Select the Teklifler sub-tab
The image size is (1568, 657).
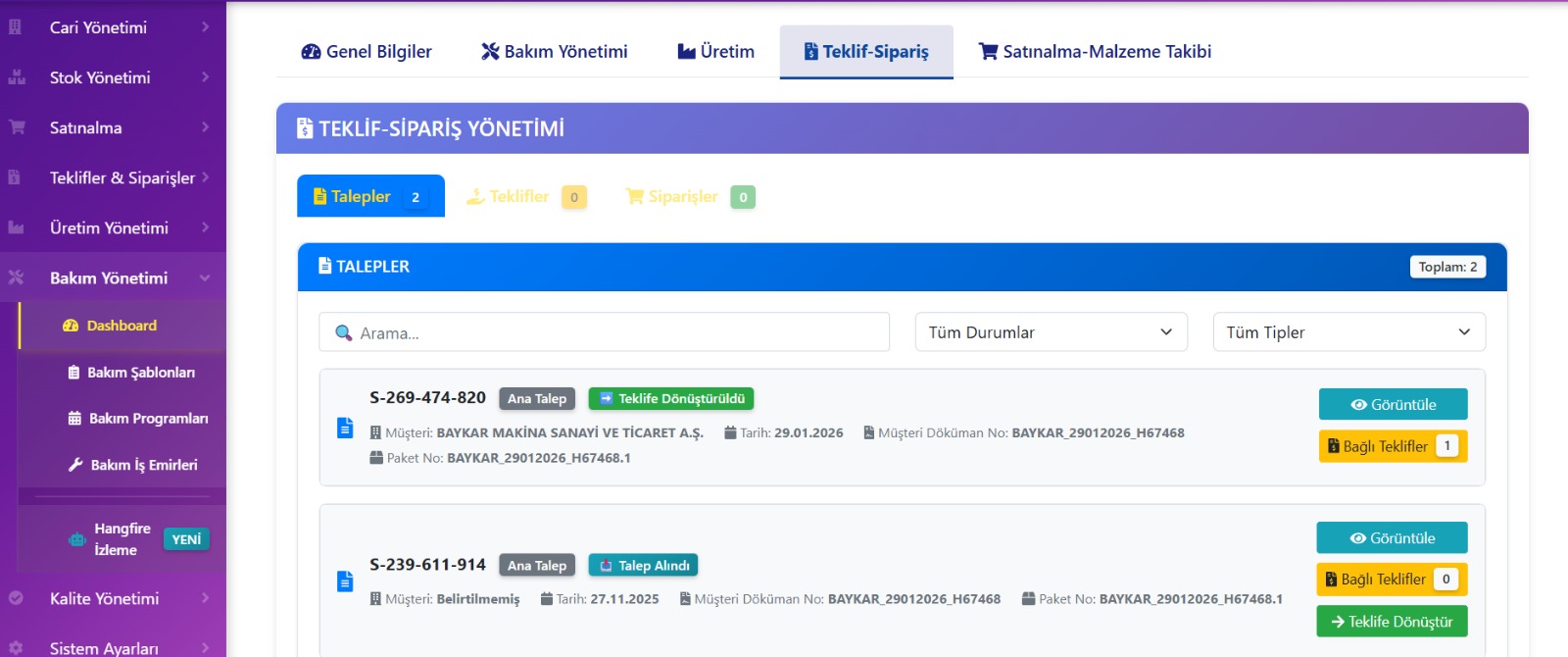click(x=519, y=197)
